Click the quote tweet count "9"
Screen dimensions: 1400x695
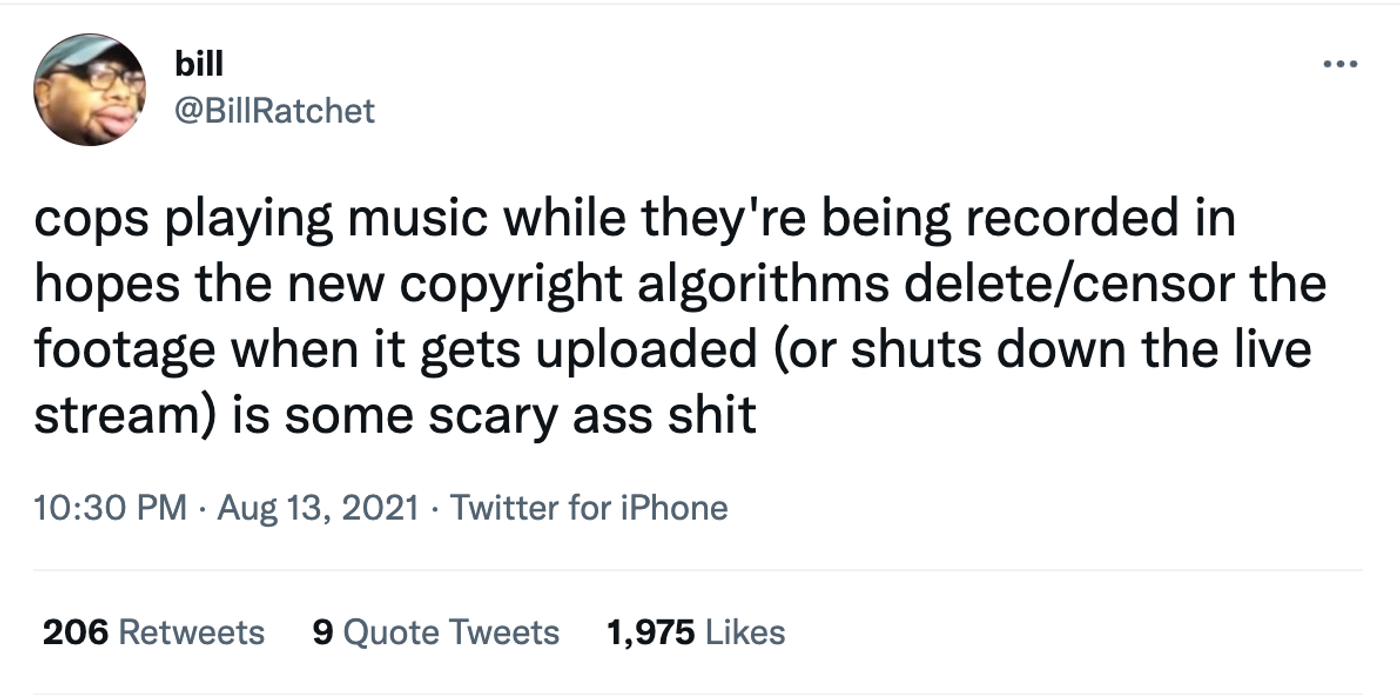pyautogui.click(x=322, y=632)
